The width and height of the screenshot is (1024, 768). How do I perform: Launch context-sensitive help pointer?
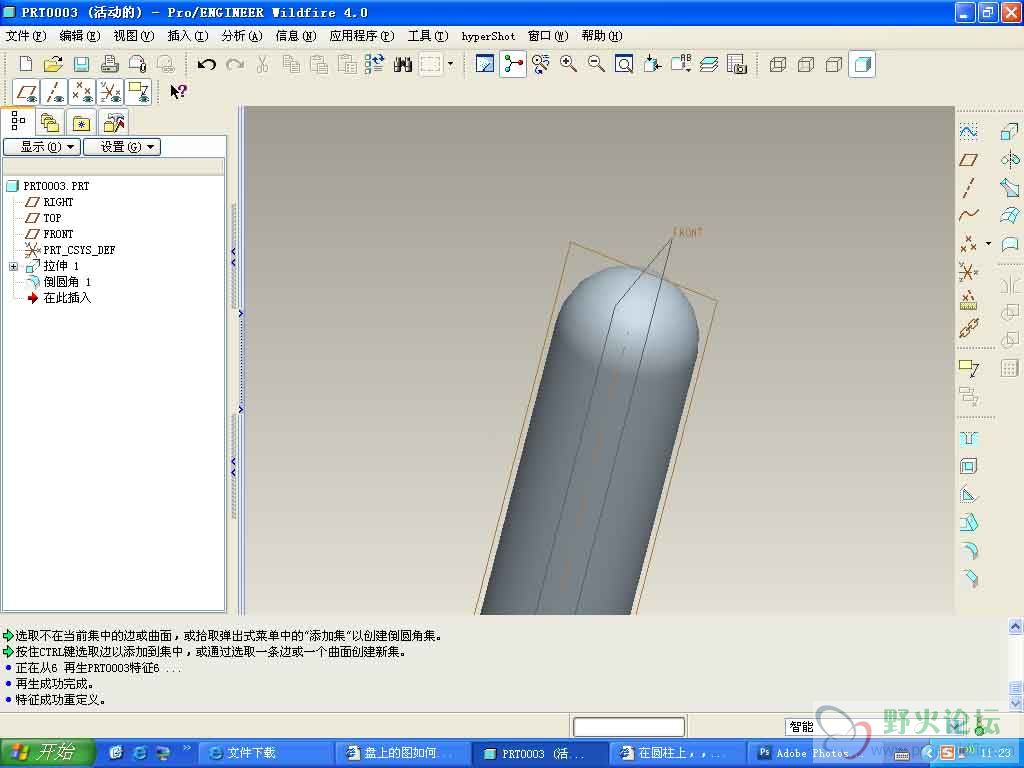tap(178, 92)
